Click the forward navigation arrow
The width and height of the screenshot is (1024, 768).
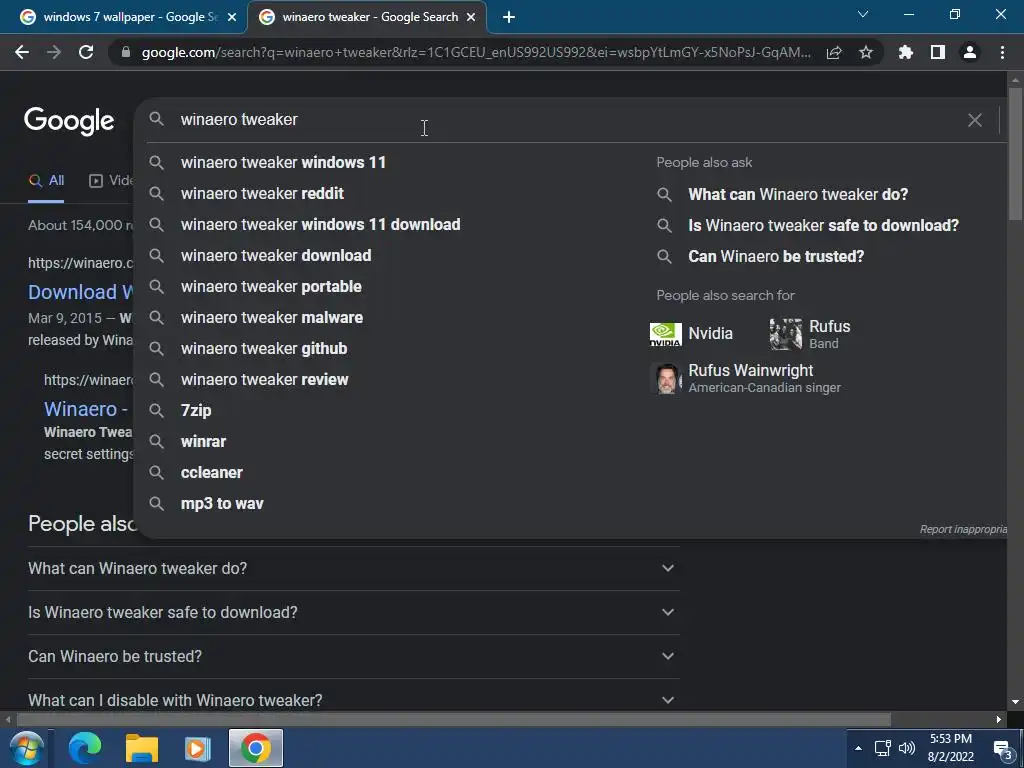(54, 52)
